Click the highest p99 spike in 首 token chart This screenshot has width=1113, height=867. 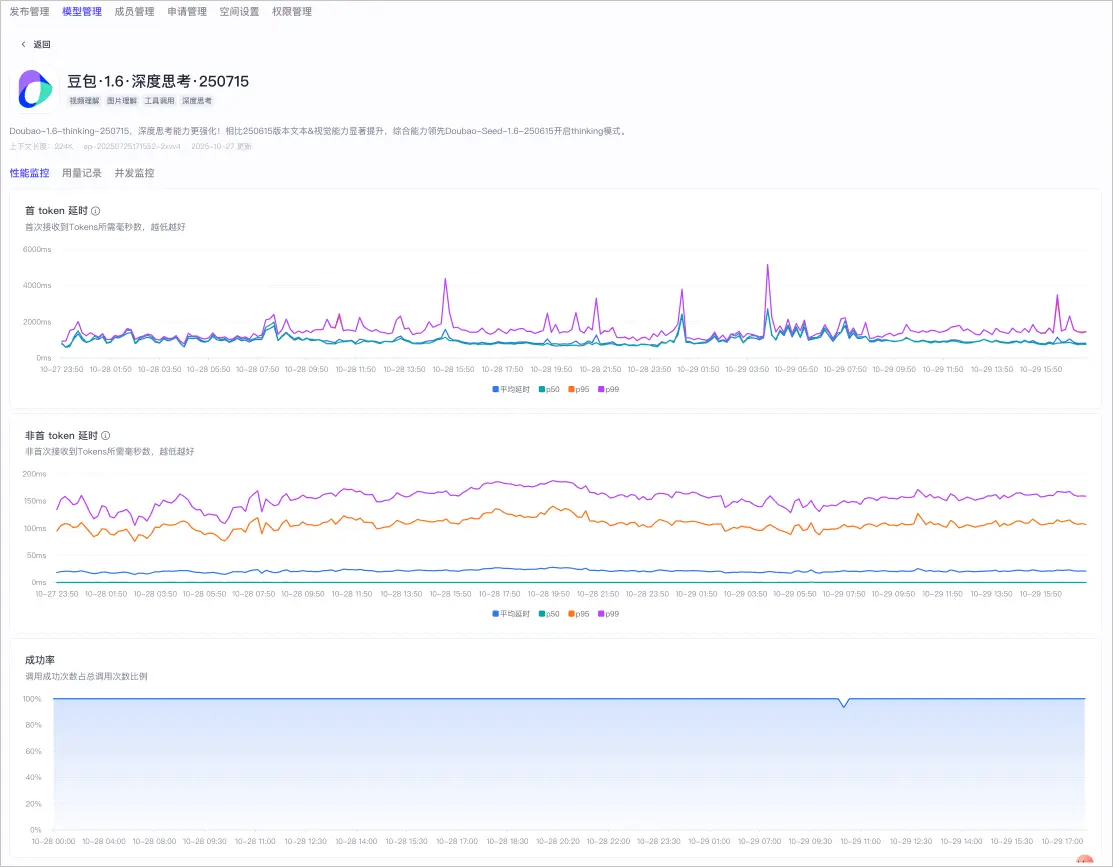pos(767,266)
